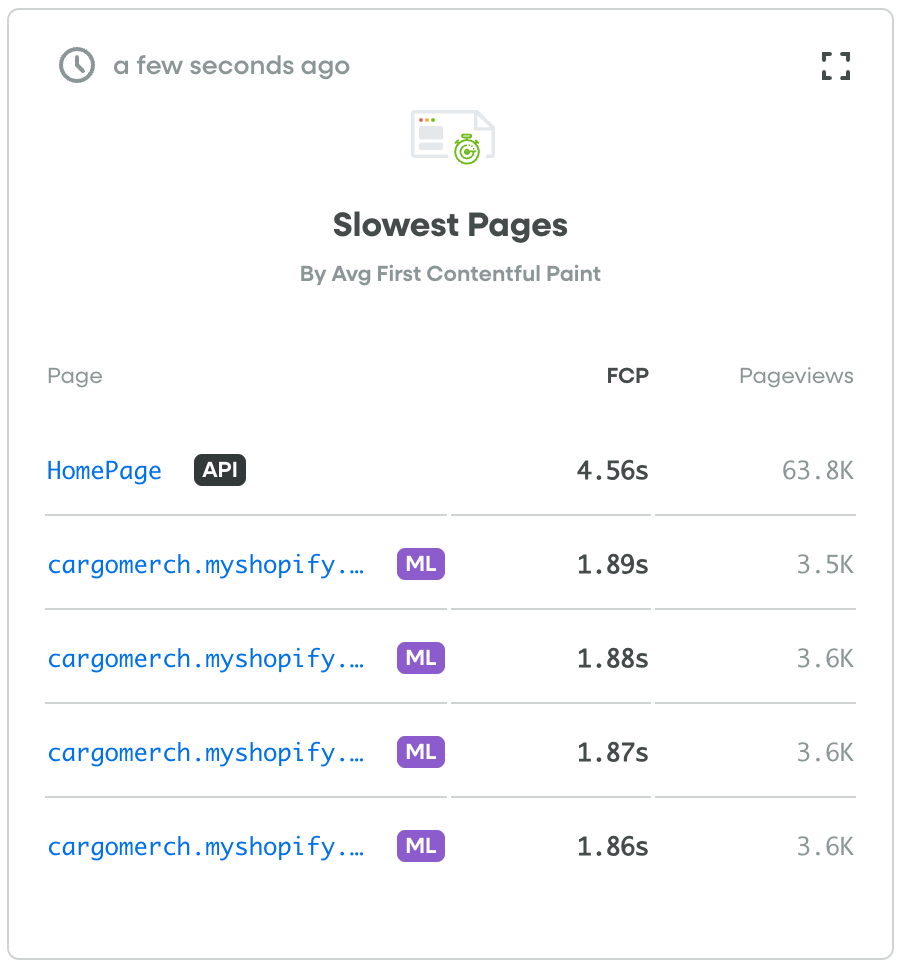Expand widget with the fullscreen icon
The width and height of the screenshot is (900, 966).
pos(835,66)
